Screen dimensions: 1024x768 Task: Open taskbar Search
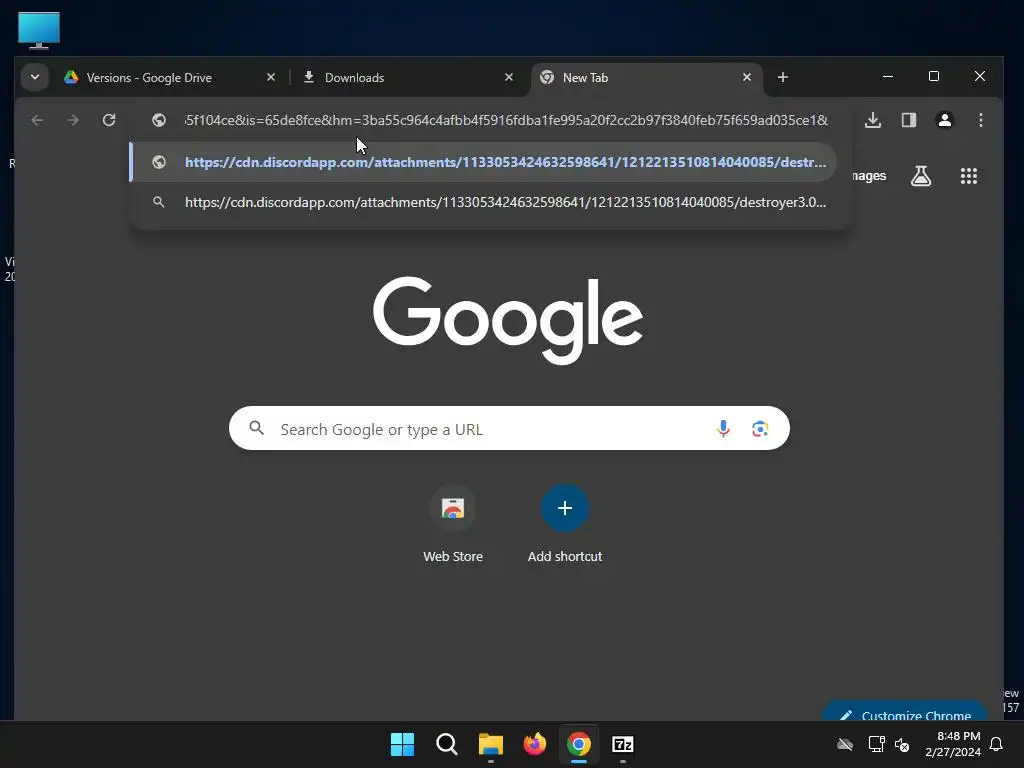pos(447,744)
